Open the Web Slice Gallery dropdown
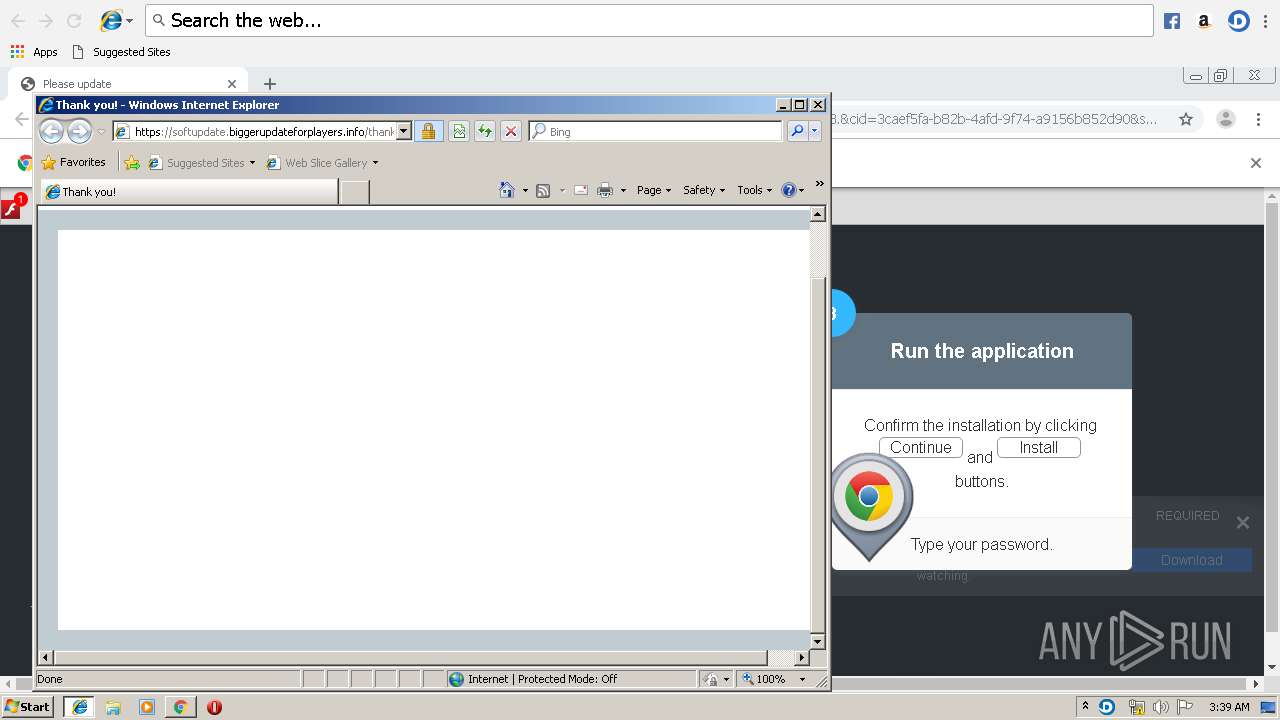This screenshot has width=1280, height=720. point(375,163)
